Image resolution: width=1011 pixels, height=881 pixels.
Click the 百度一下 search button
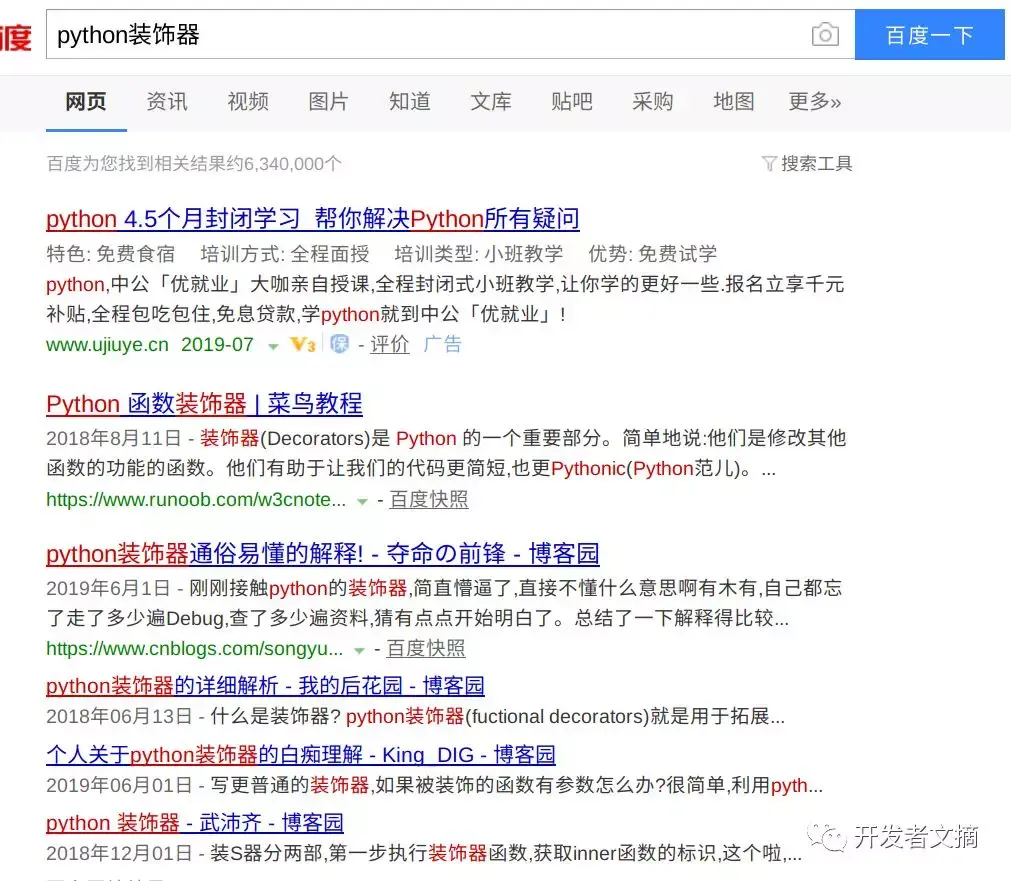[929, 34]
